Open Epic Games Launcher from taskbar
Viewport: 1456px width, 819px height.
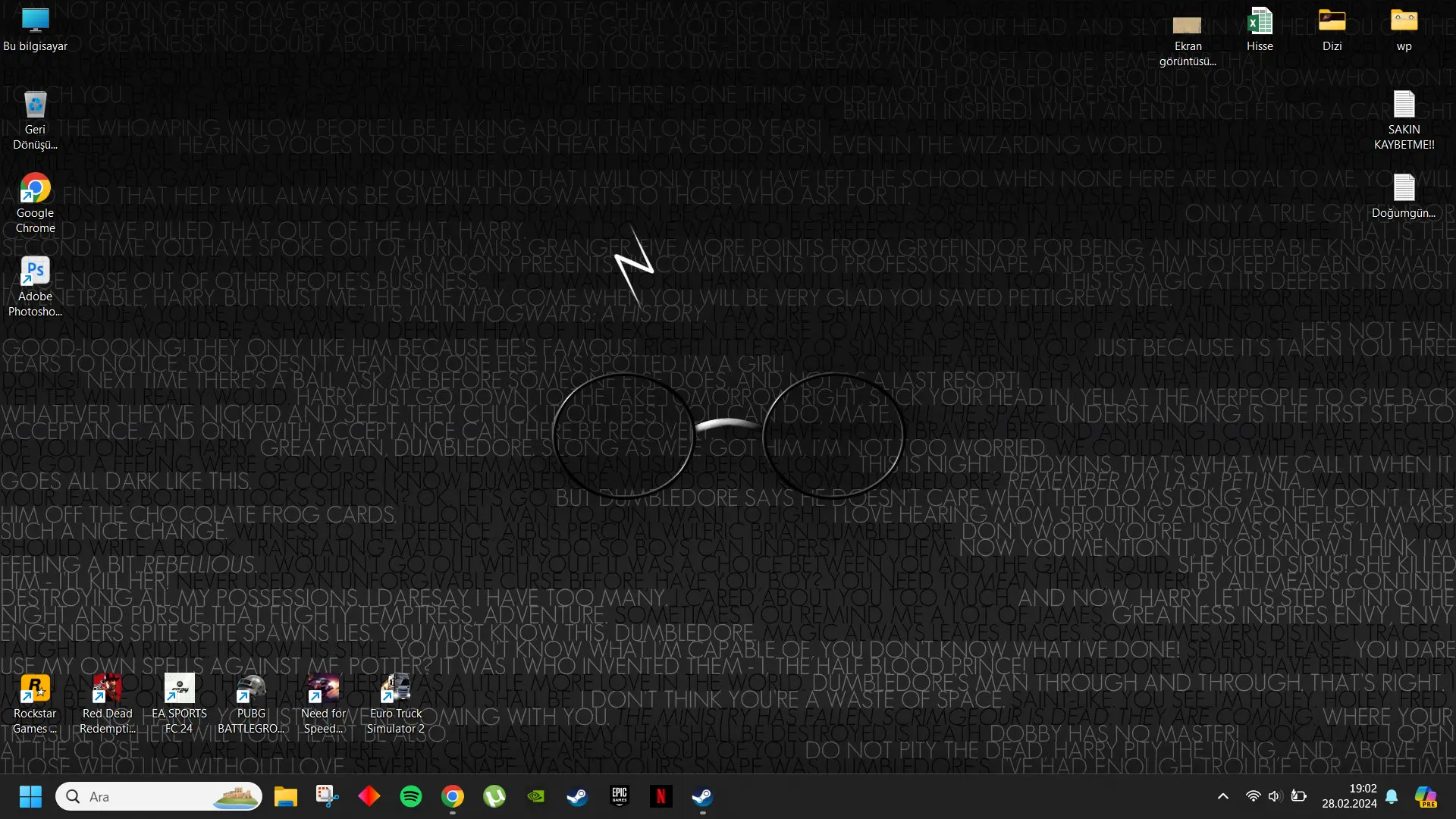pos(620,796)
